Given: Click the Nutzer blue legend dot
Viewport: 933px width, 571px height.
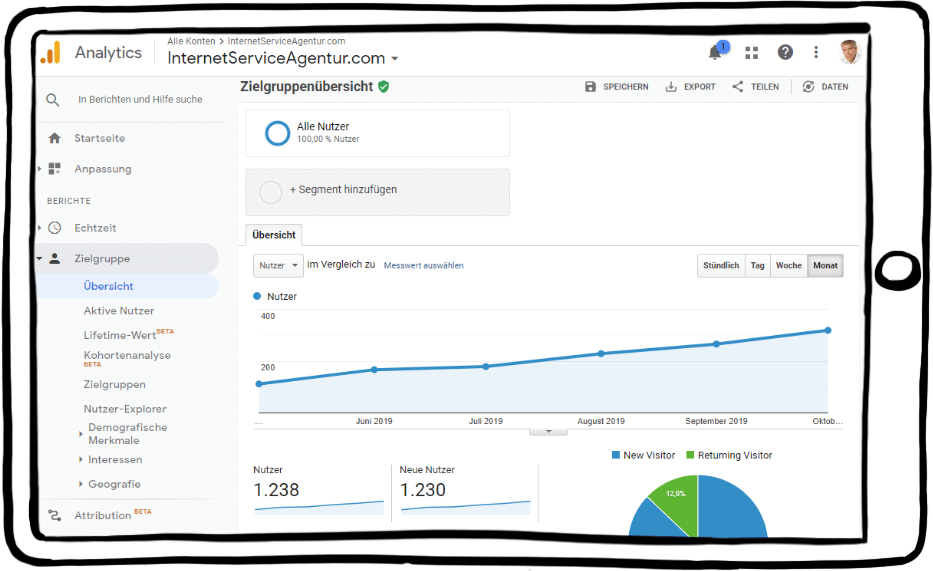Looking at the screenshot, I should 257,296.
